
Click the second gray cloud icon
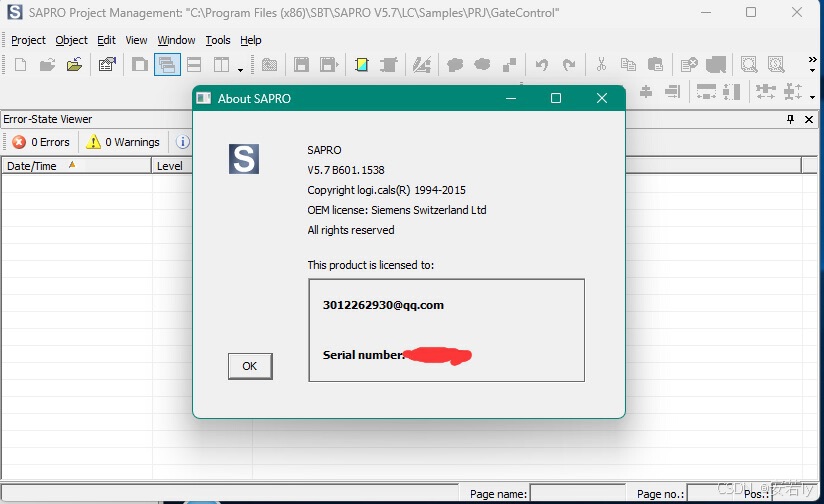tap(482, 65)
